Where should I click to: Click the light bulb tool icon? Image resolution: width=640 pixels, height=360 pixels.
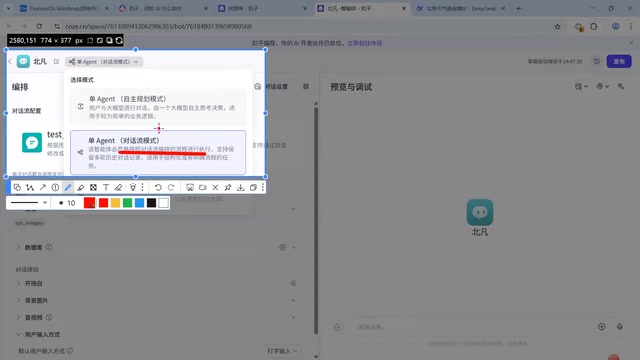coord(133,187)
